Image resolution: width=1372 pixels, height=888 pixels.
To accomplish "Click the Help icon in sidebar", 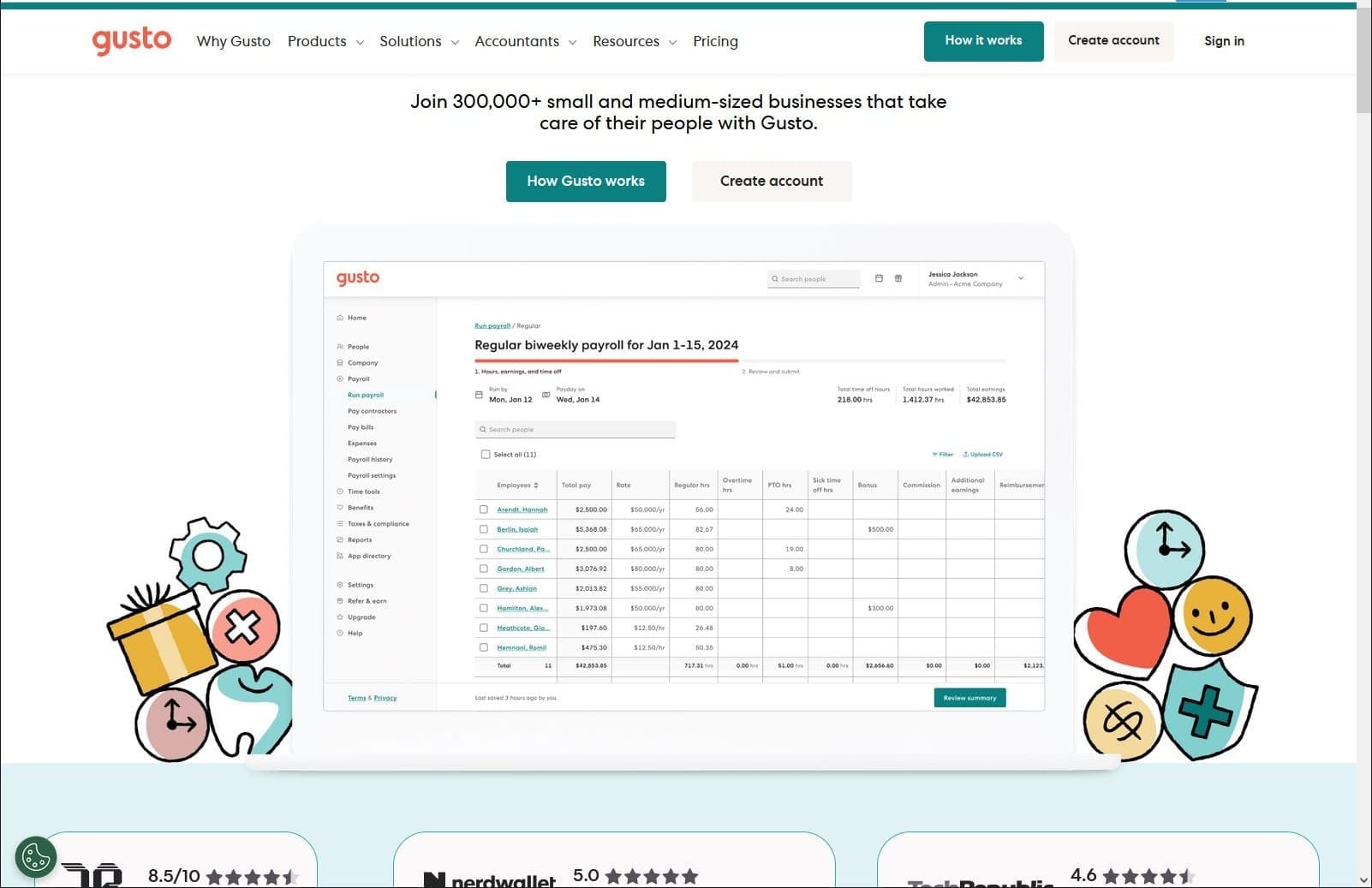I will click(340, 633).
